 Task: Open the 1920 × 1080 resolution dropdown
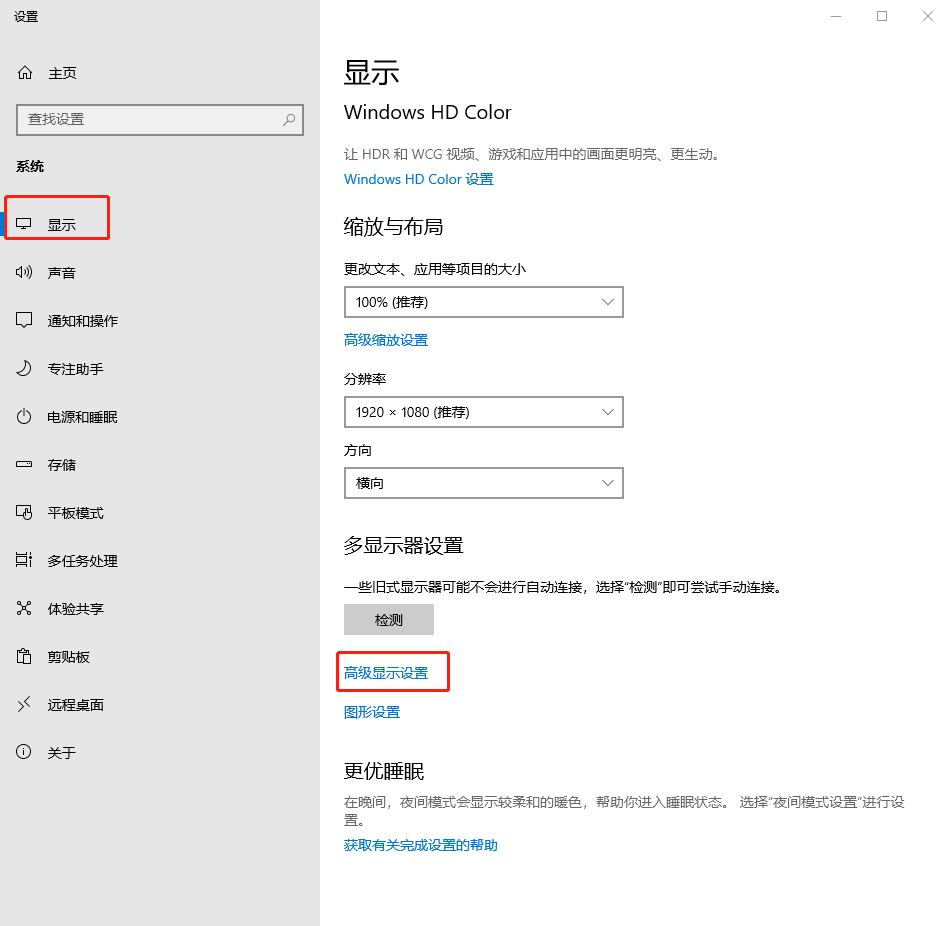click(x=483, y=412)
